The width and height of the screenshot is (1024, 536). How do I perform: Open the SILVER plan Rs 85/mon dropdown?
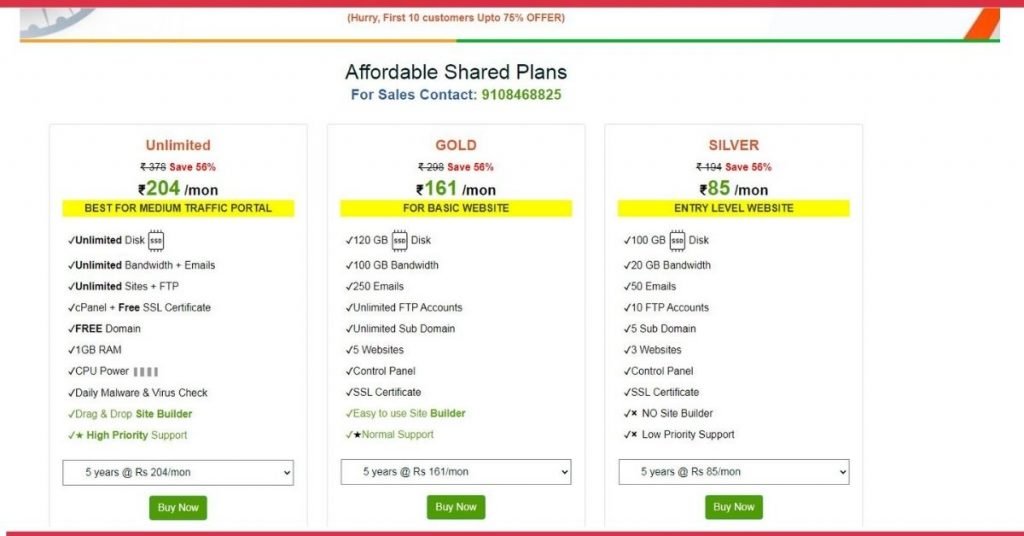734,472
